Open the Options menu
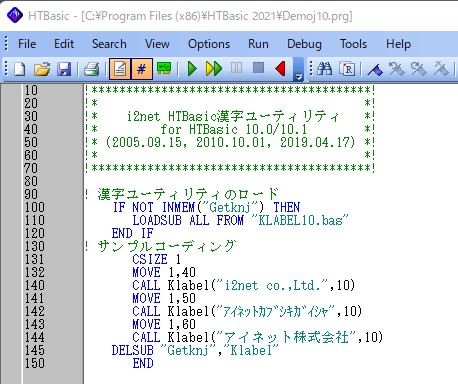 [x=209, y=44]
